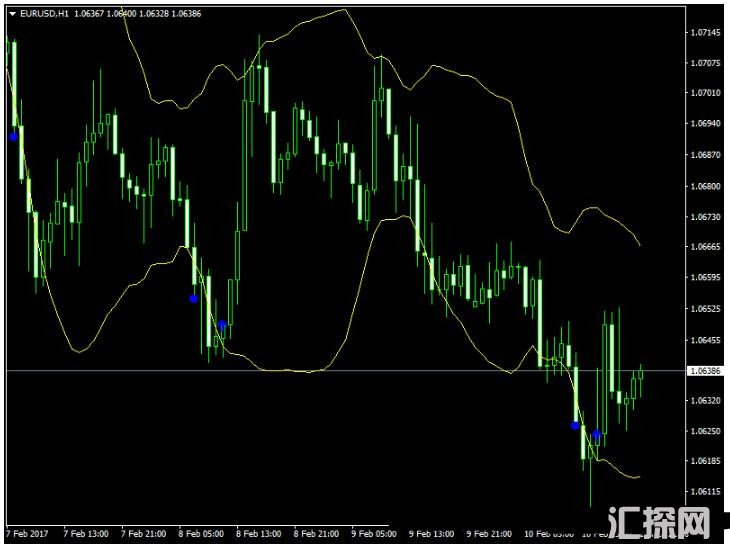
Task: Click the 8 Feb 21:00 time label
Action: 317,533
